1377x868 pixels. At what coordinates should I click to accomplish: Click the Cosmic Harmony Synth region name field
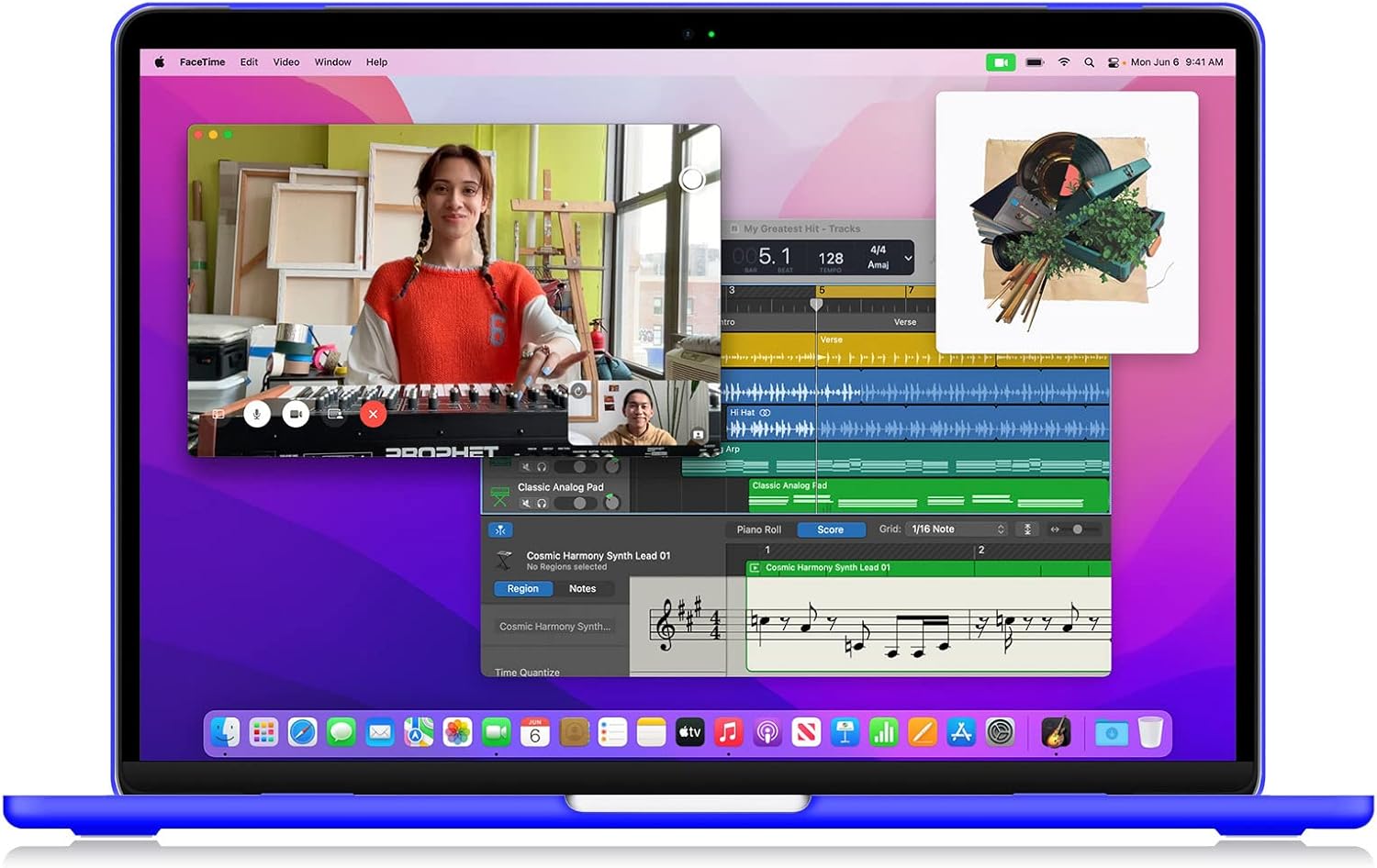tap(554, 627)
